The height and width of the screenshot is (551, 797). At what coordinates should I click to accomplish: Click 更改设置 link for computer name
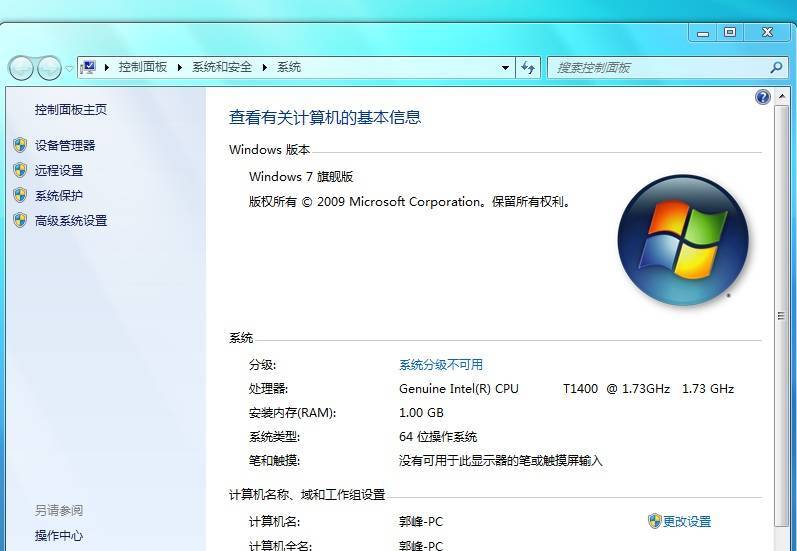pyautogui.click(x=687, y=521)
